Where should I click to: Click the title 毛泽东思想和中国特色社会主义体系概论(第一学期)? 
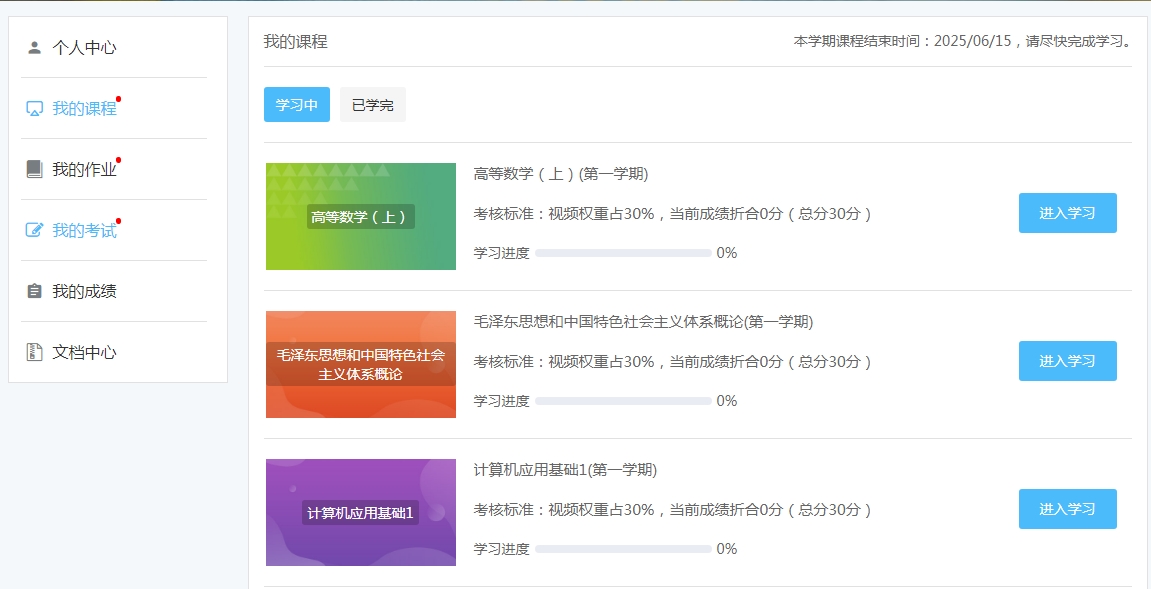pos(643,322)
